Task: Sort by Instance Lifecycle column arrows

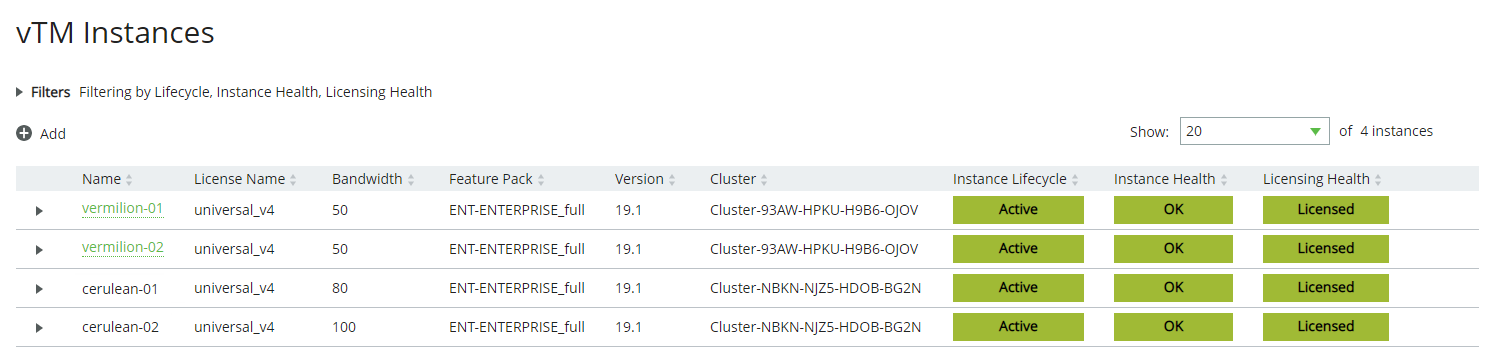Action: (x=1075, y=180)
